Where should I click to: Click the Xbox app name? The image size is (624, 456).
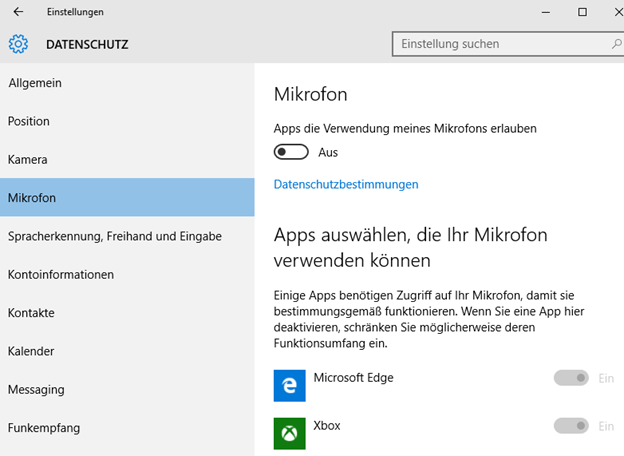pos(327,425)
